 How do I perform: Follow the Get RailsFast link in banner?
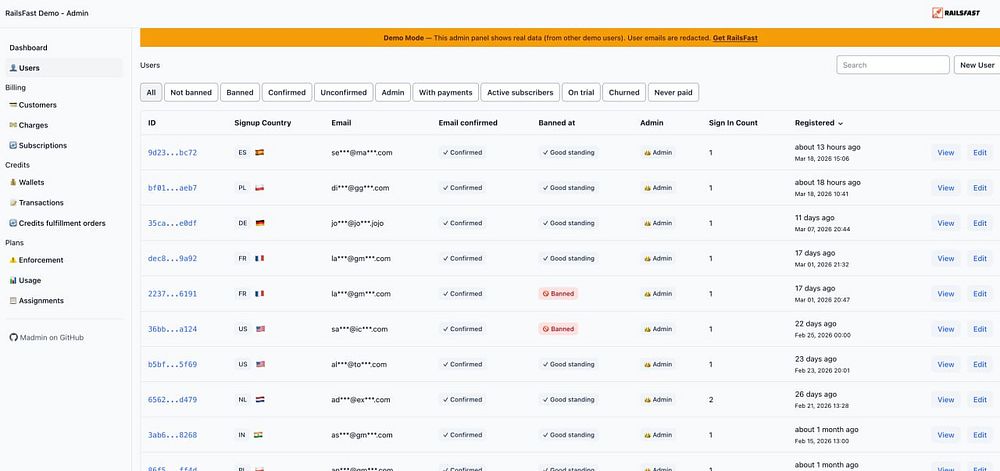735,38
